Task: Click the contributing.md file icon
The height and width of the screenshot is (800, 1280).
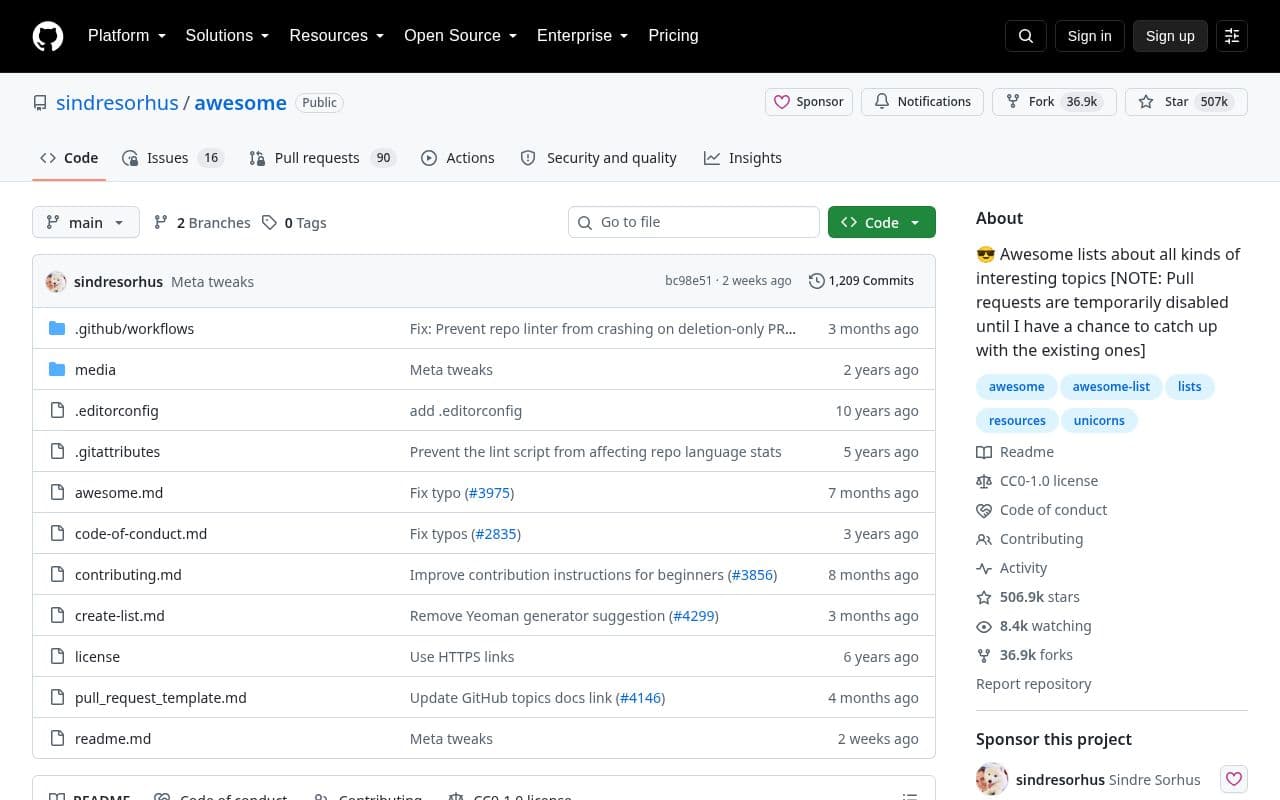Action: (x=57, y=575)
